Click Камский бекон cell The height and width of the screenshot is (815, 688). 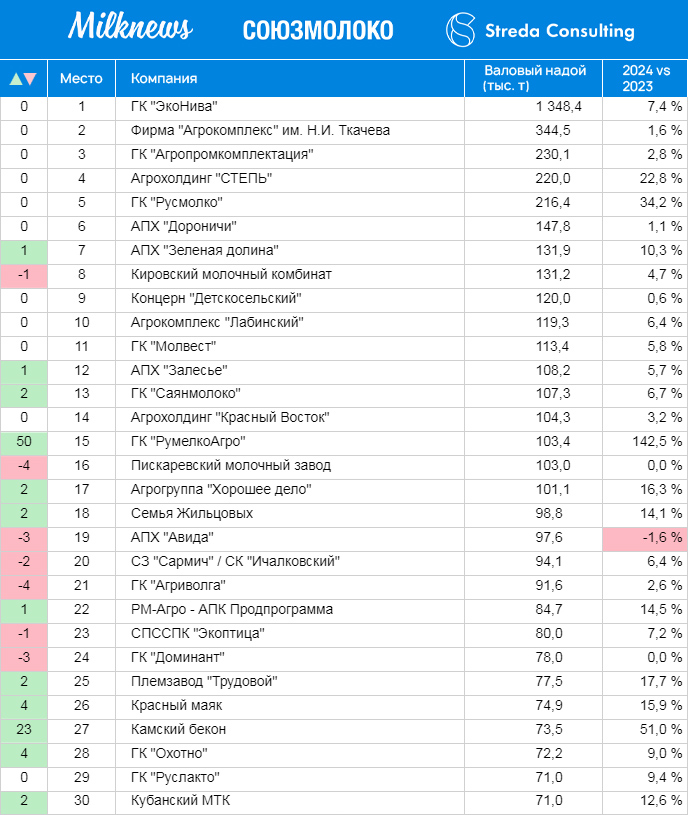pyautogui.click(x=290, y=729)
